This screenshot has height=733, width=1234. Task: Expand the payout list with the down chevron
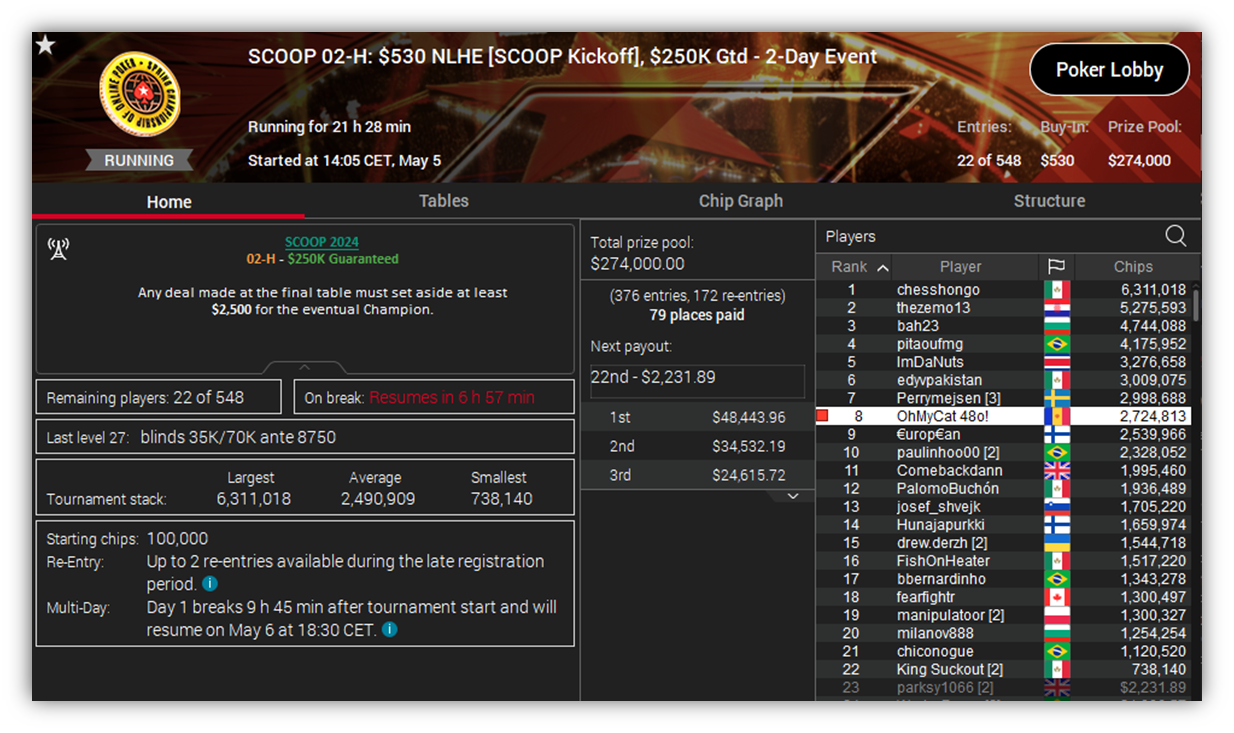793,495
